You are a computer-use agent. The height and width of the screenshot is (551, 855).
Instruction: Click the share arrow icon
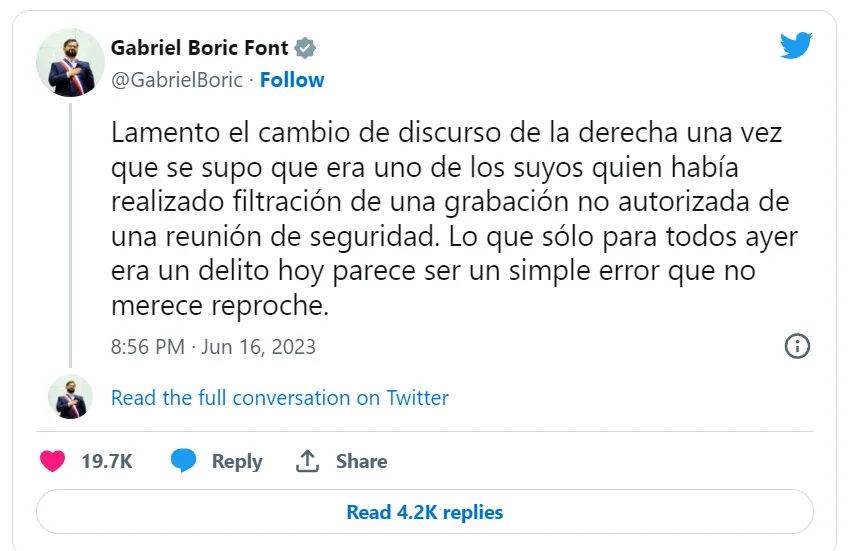(x=307, y=461)
